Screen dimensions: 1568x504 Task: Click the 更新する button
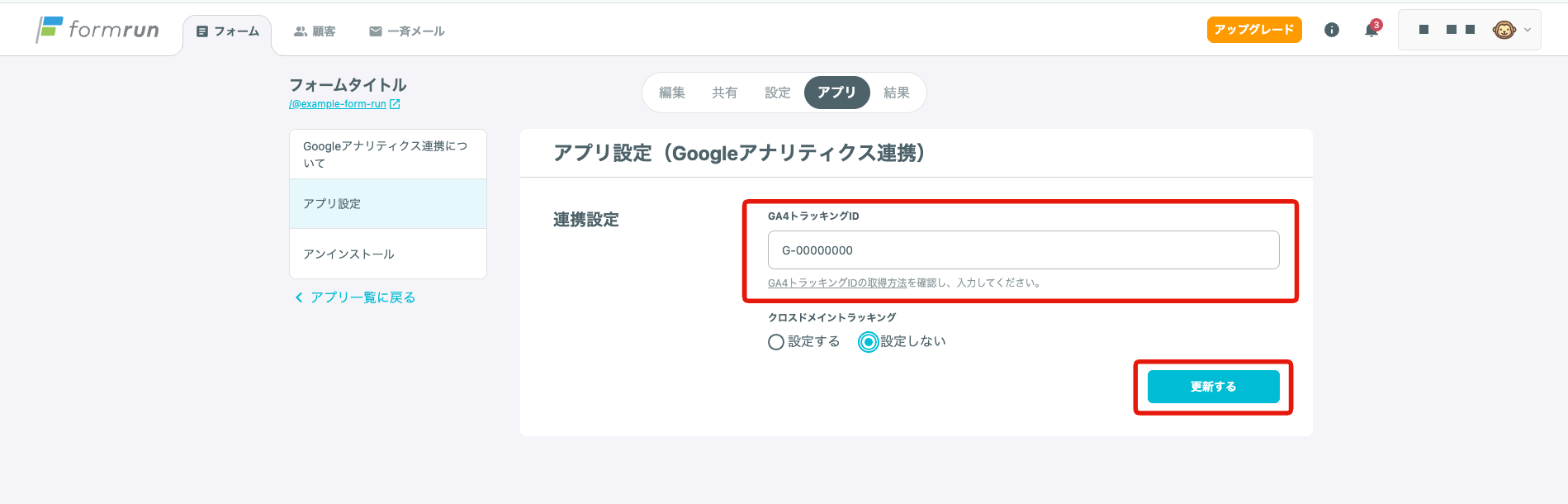click(1214, 387)
